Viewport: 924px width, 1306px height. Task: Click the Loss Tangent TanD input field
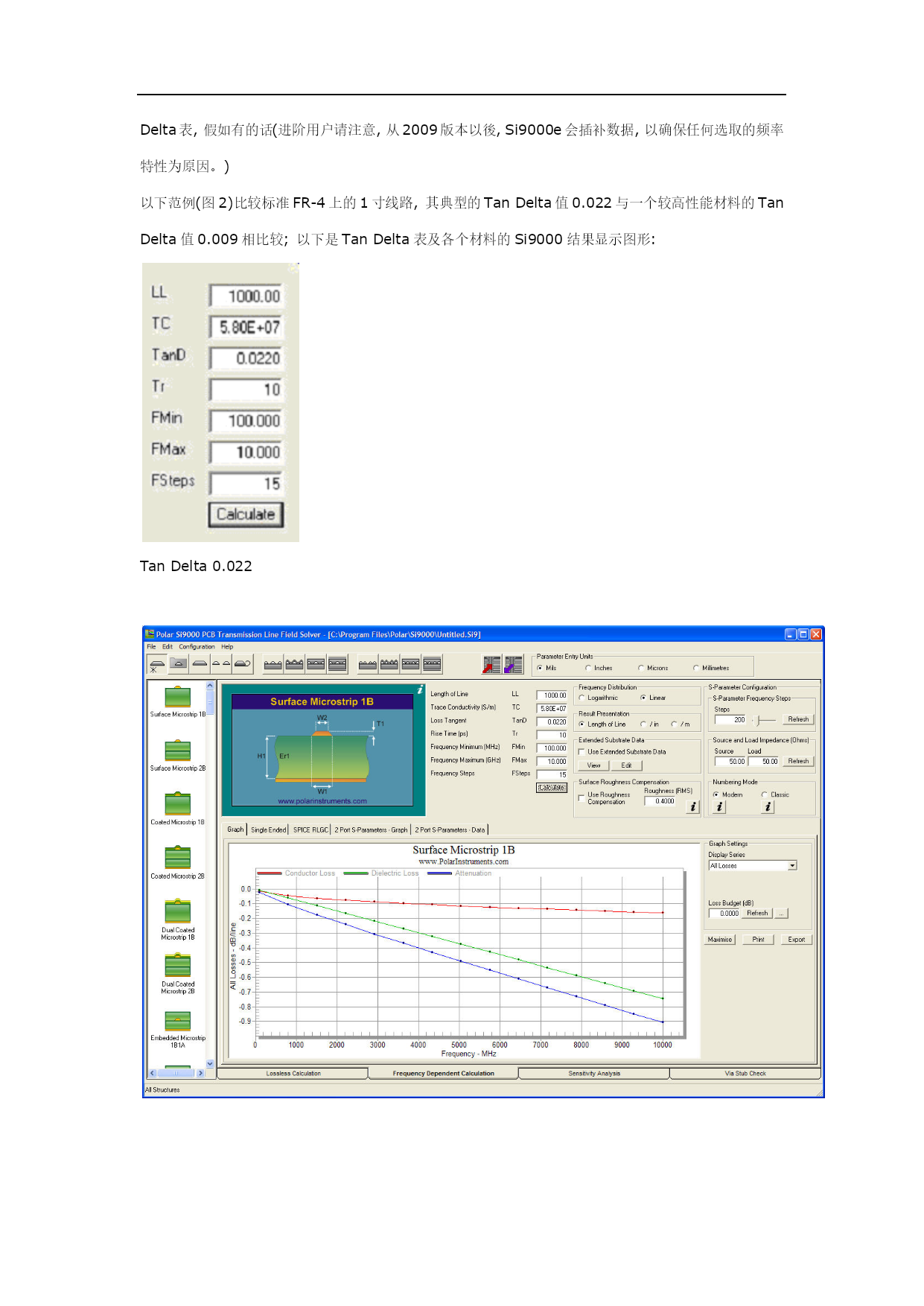click(x=552, y=722)
